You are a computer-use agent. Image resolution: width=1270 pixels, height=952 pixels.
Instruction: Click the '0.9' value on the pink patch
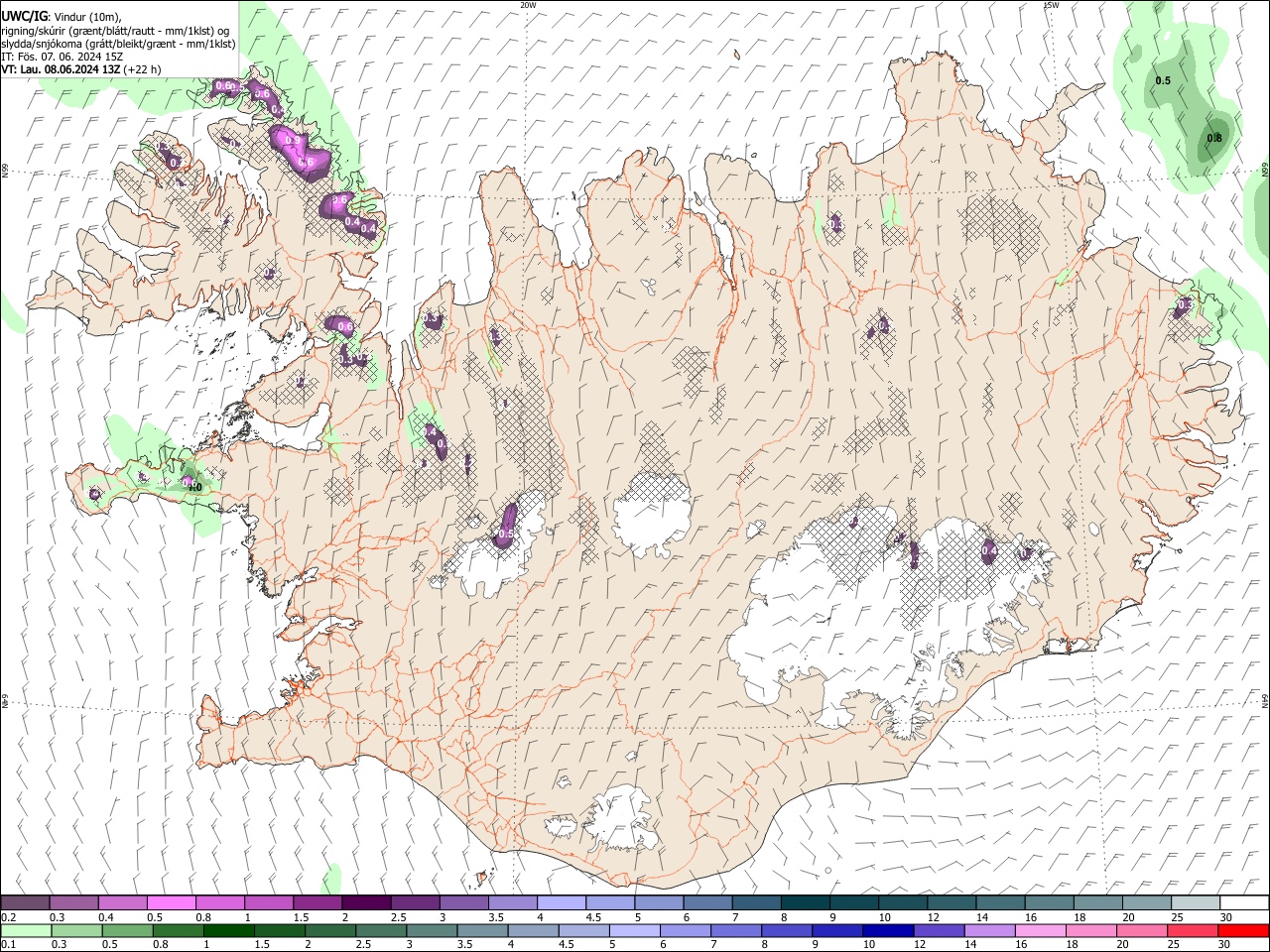[292, 141]
